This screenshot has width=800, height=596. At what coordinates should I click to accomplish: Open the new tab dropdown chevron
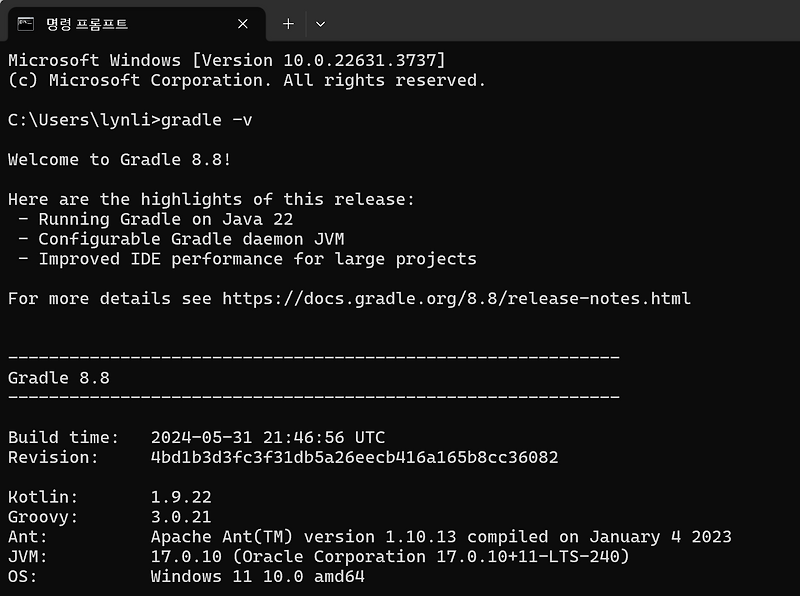[x=320, y=23]
